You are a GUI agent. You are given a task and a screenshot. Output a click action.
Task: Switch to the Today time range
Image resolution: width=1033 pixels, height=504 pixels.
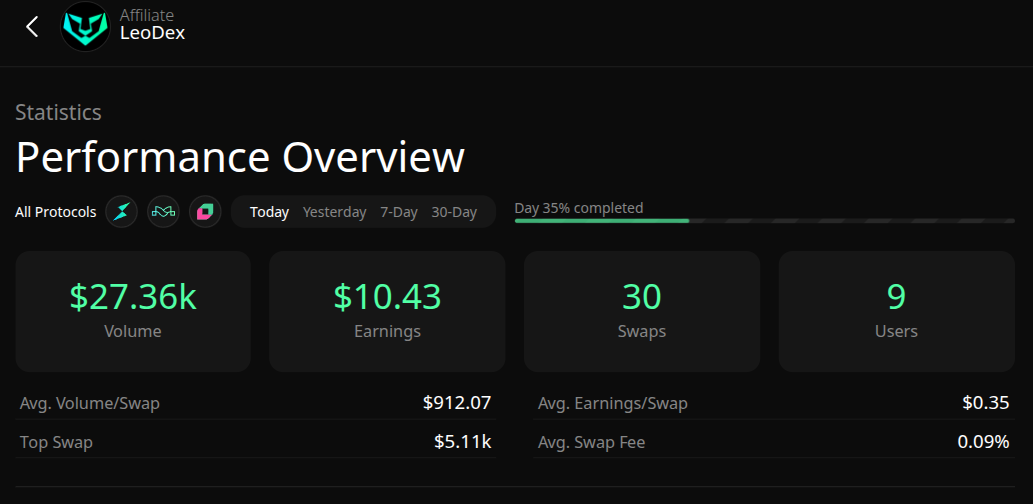click(269, 212)
